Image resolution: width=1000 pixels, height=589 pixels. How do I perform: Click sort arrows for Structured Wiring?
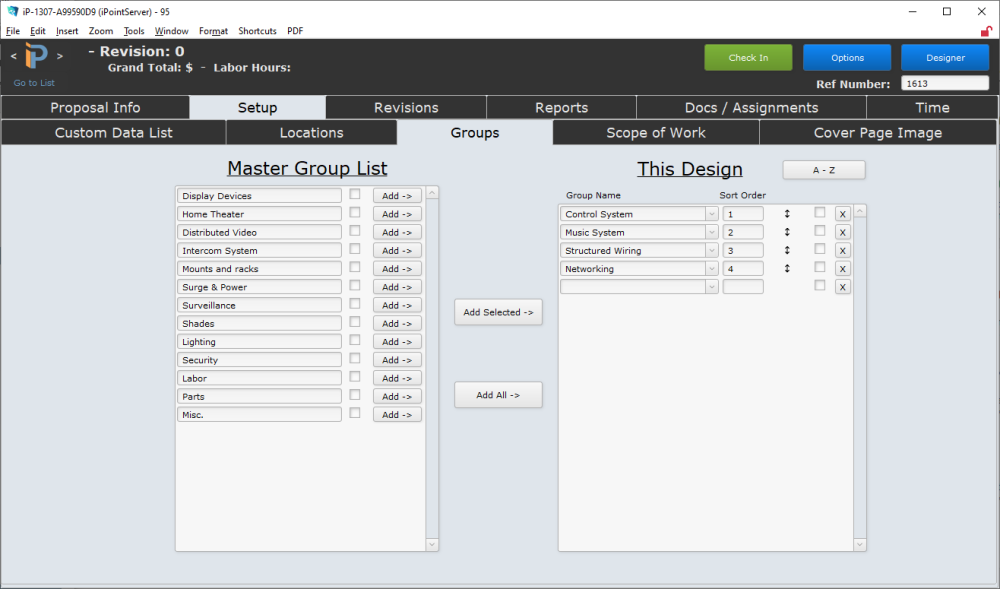coord(787,251)
